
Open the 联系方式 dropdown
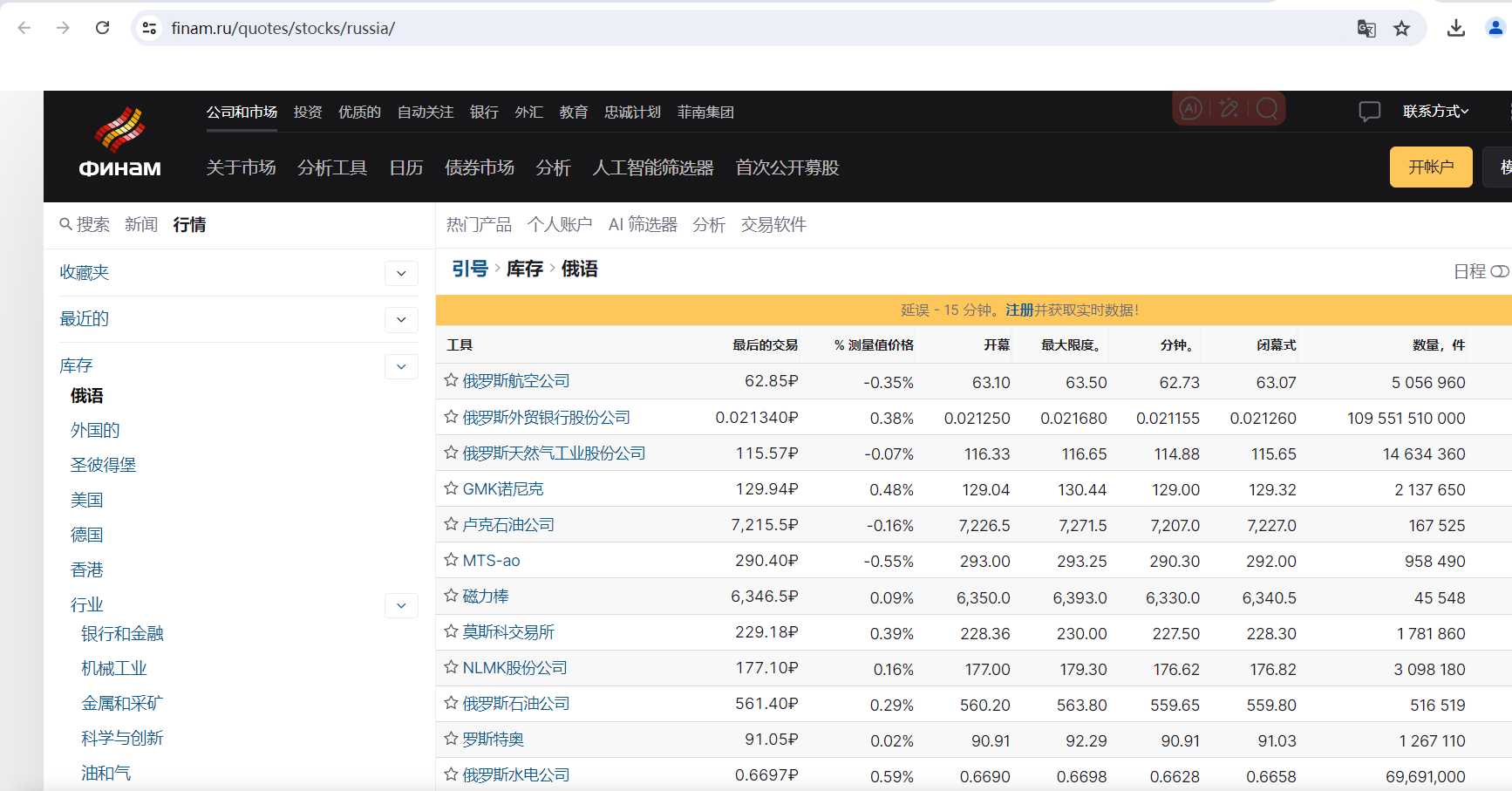1435,112
